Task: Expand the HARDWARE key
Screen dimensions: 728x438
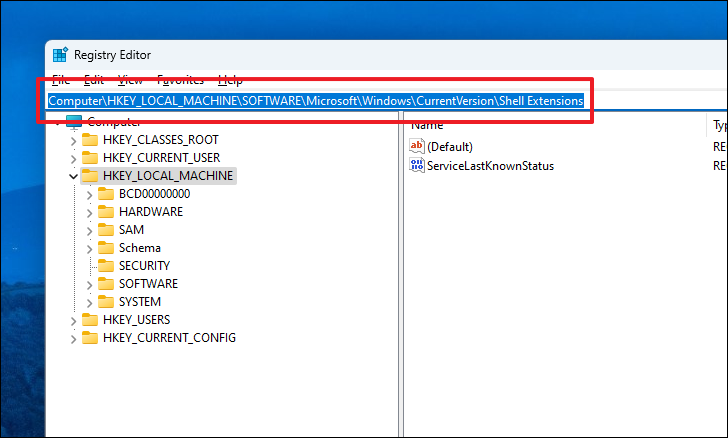Action: tap(90, 213)
